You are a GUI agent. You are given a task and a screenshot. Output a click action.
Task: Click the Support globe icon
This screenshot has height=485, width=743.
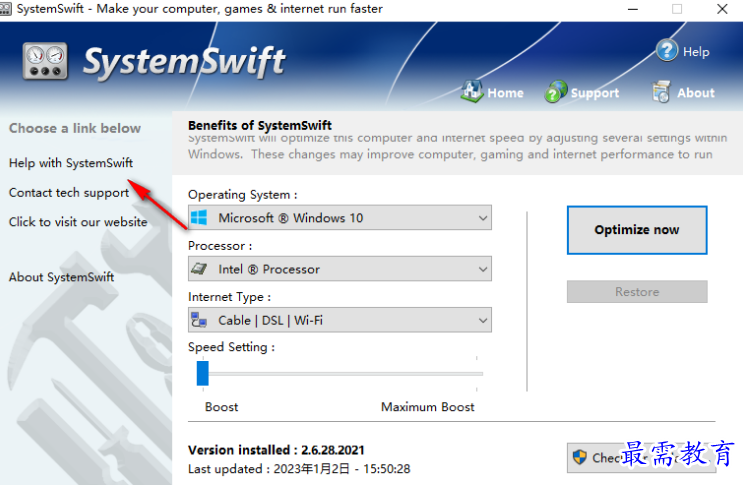[x=556, y=91]
